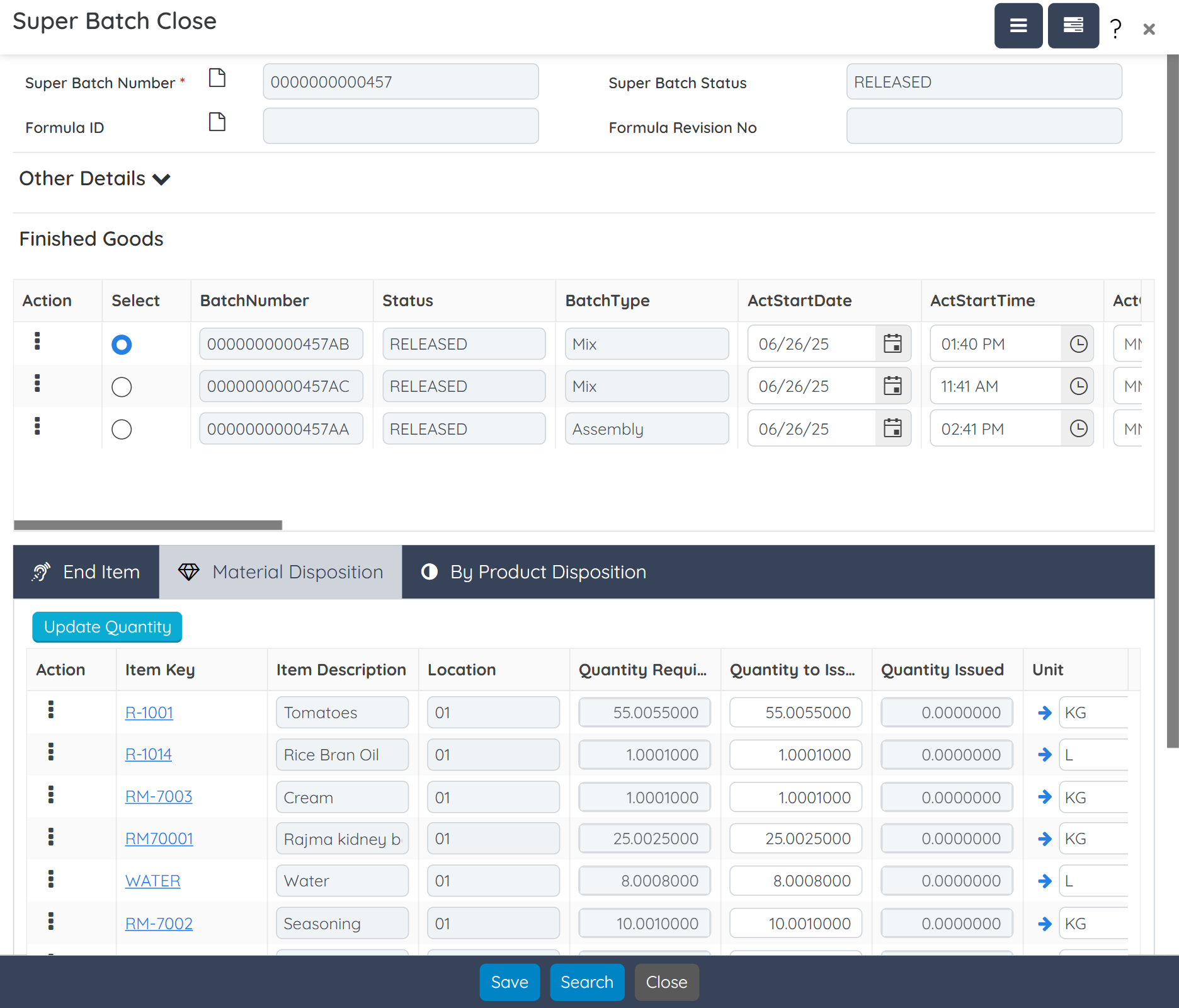The image size is (1179, 1008).
Task: Switch to the By Product Disposition tab
Action: coord(533,572)
